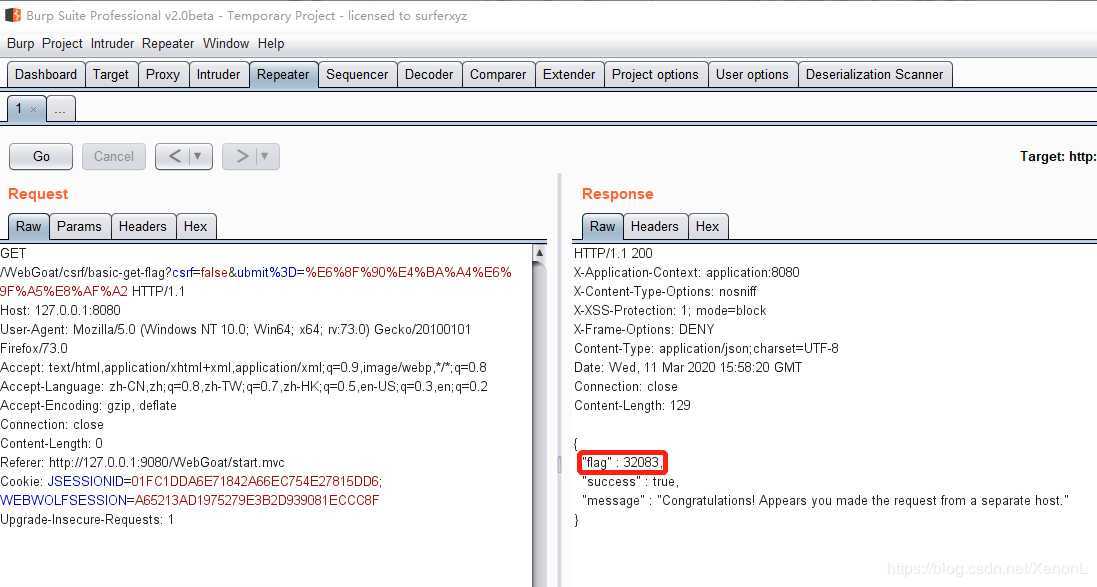The image size is (1097, 587).
Task: Click the Accept-Encoding: gzip, deflate line
Action: 88,405
